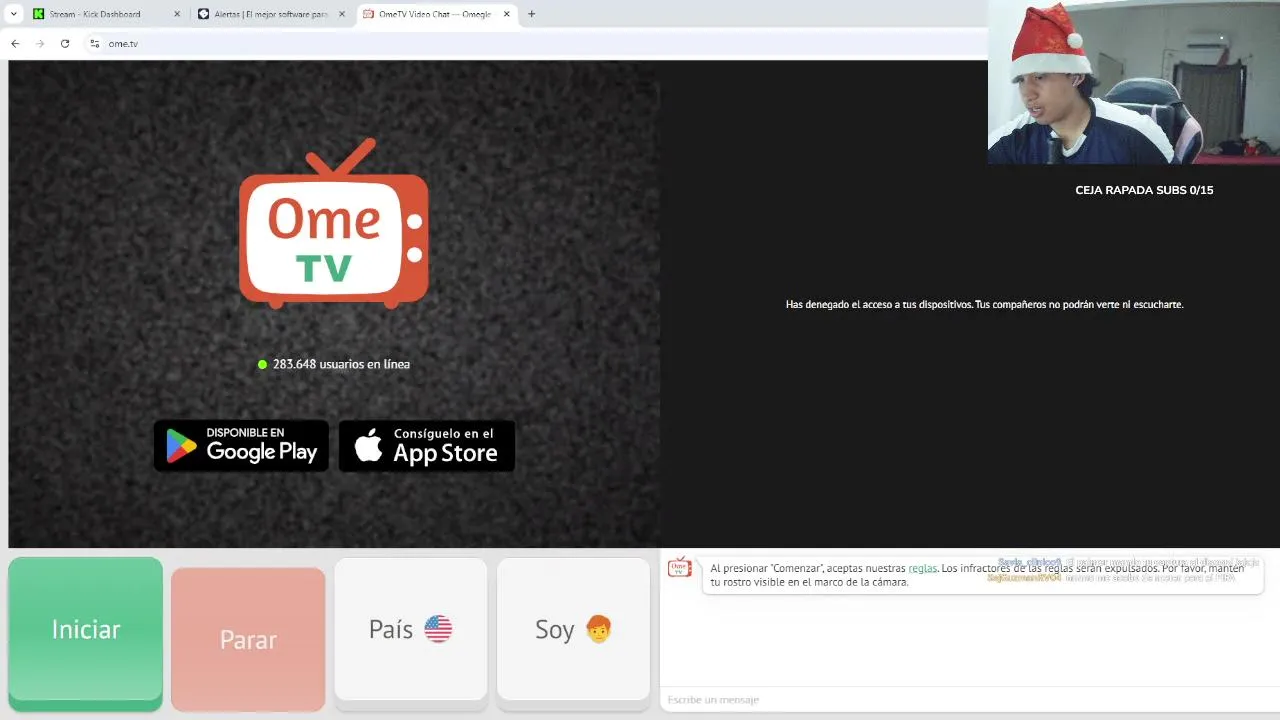1280x720 pixels.
Task: Click the green Iniciar button
Action: [x=85, y=633]
